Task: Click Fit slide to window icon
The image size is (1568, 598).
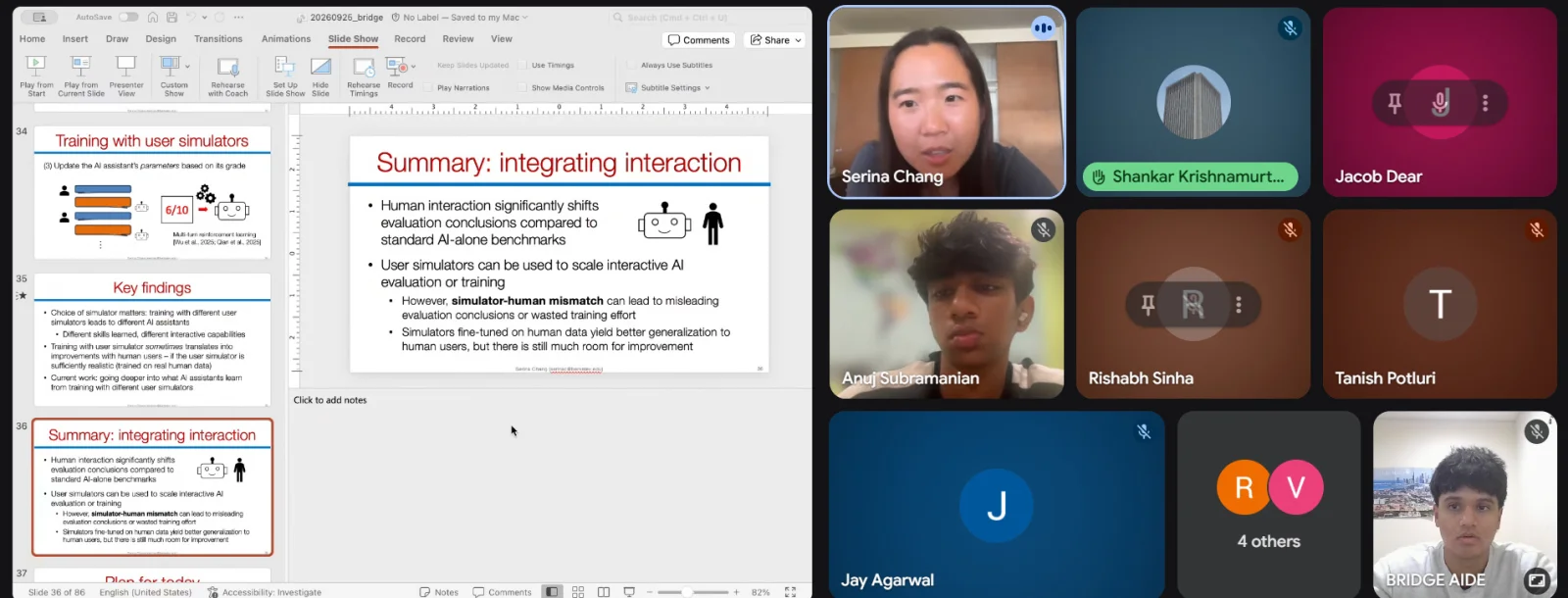Action: point(790,592)
